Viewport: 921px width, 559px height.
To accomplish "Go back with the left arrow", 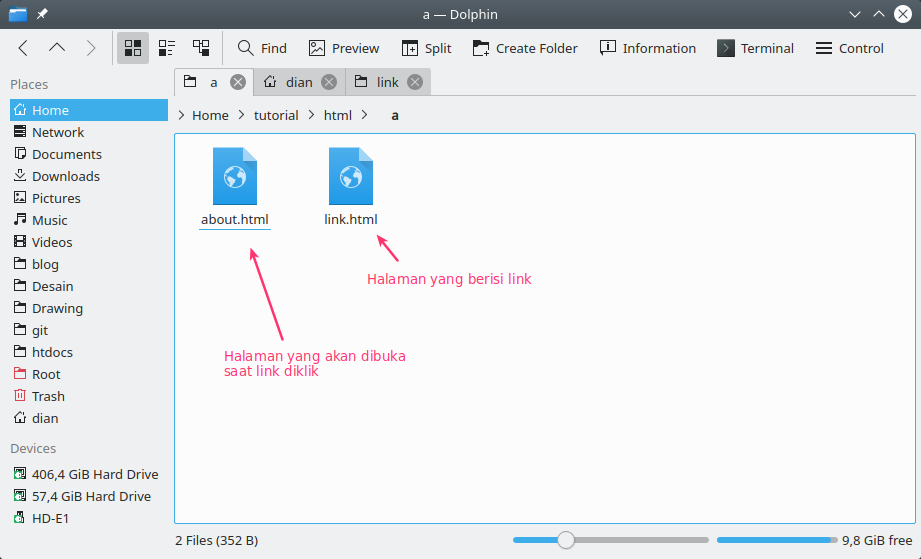I will [23, 48].
